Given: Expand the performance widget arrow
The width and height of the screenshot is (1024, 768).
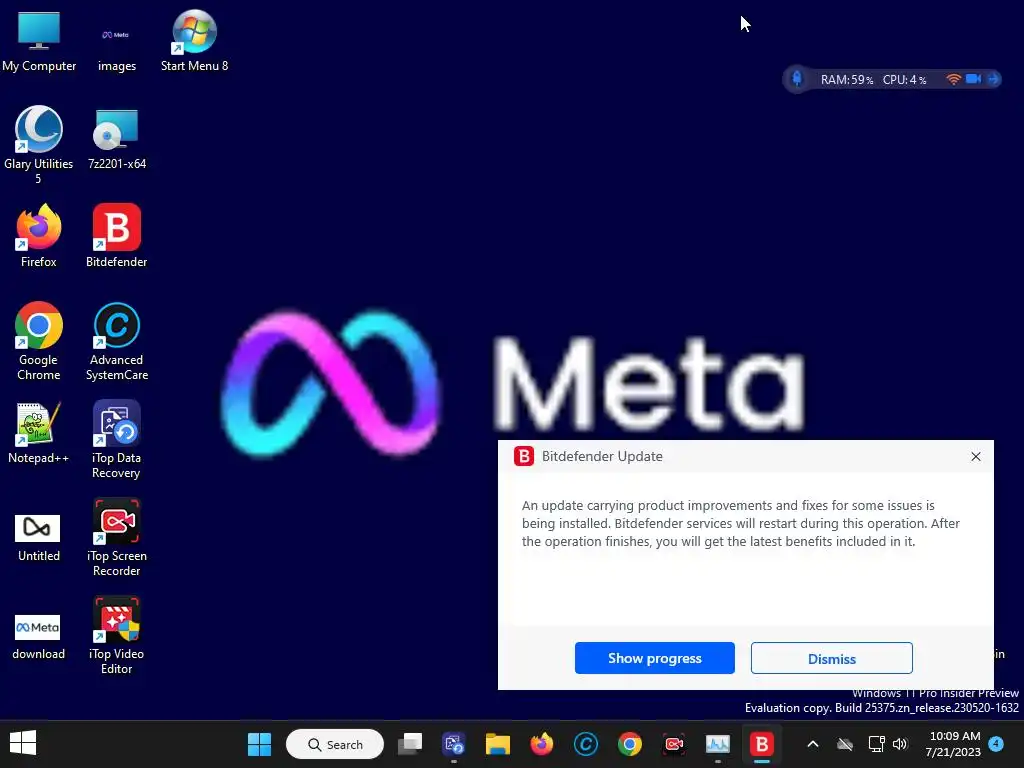Looking at the screenshot, I should click(993, 79).
